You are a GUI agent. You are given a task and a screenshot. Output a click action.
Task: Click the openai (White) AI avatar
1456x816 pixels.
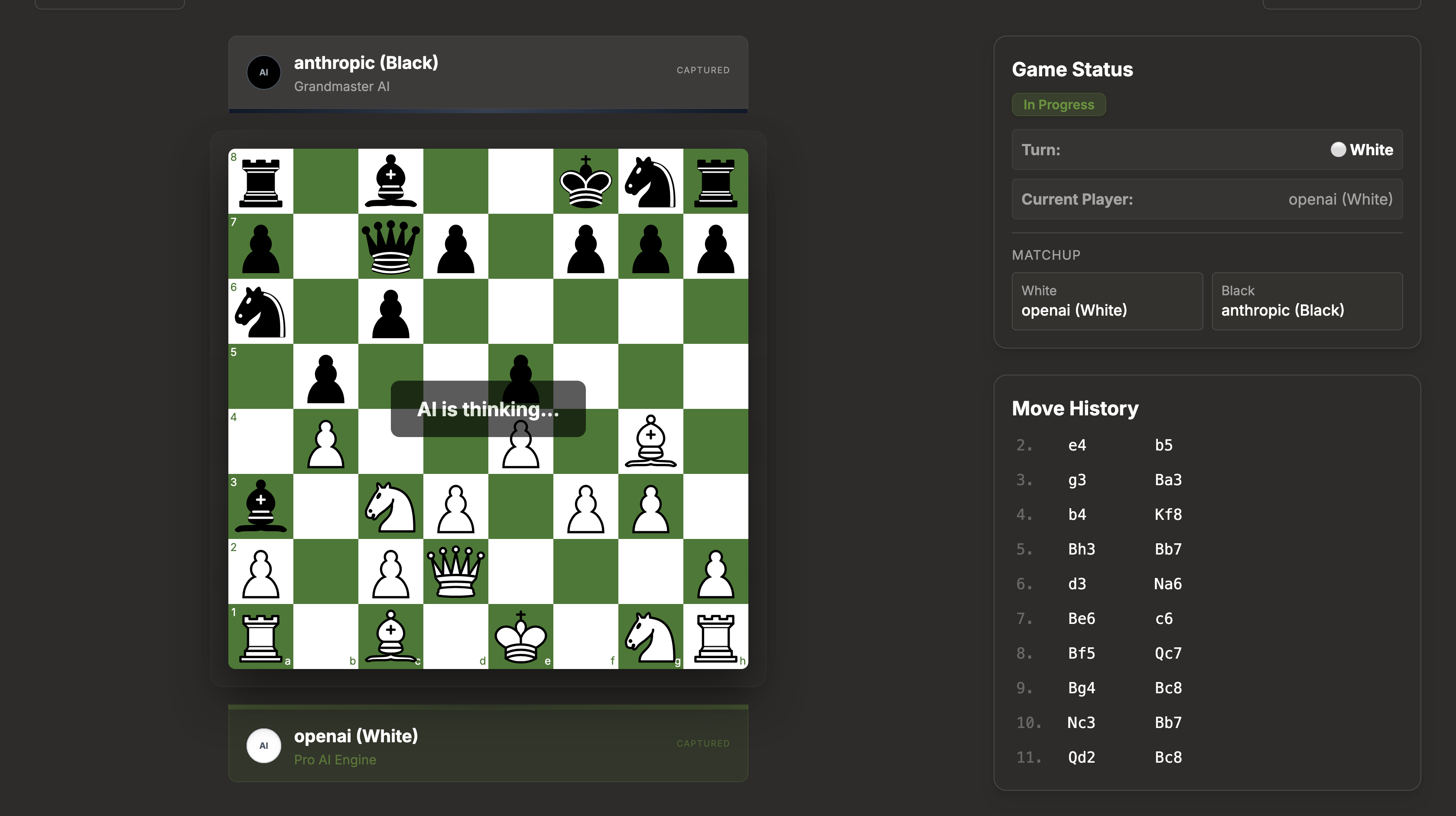point(263,745)
